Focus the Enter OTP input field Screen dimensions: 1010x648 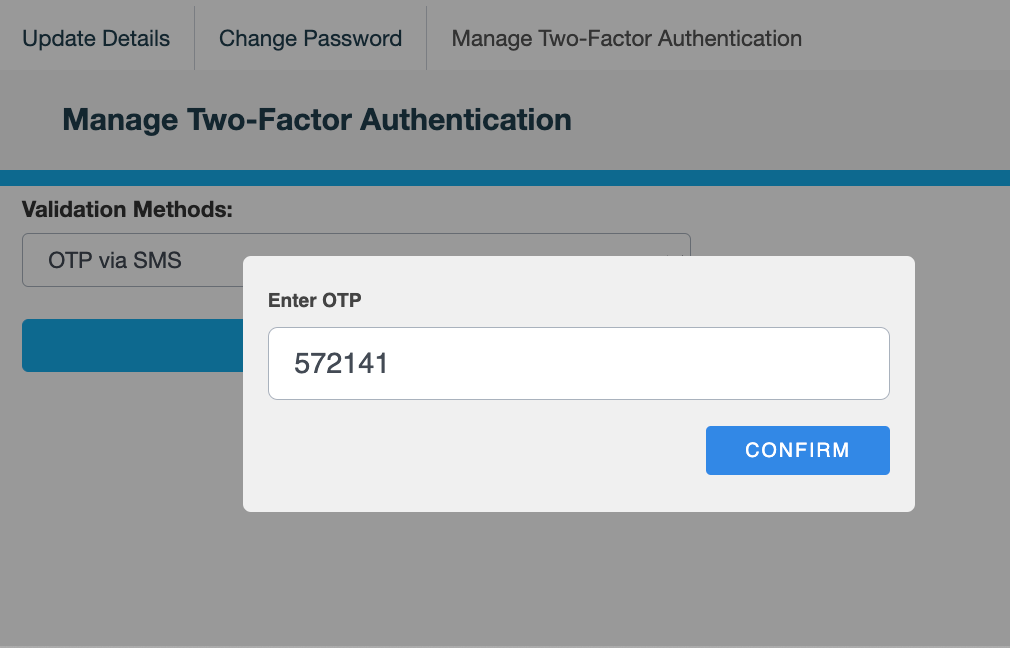[x=578, y=363]
